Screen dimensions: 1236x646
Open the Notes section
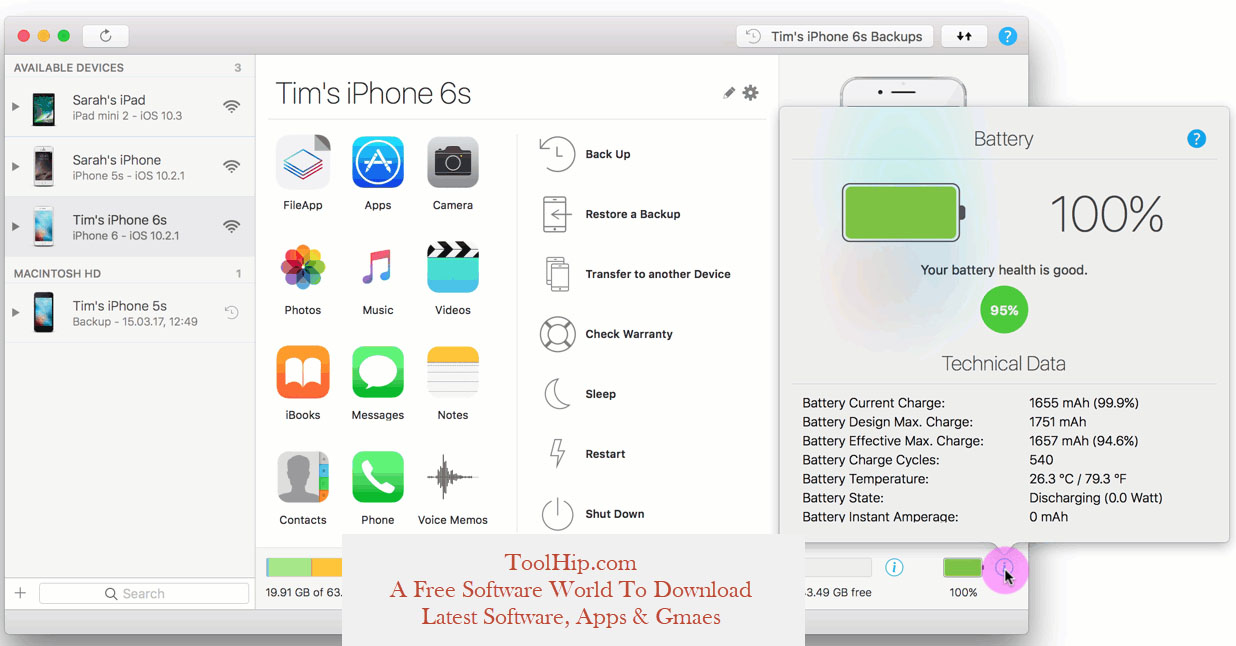453,372
